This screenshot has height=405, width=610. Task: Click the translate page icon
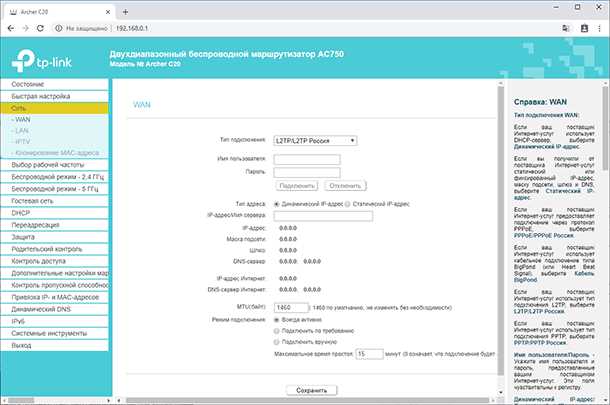(566, 28)
